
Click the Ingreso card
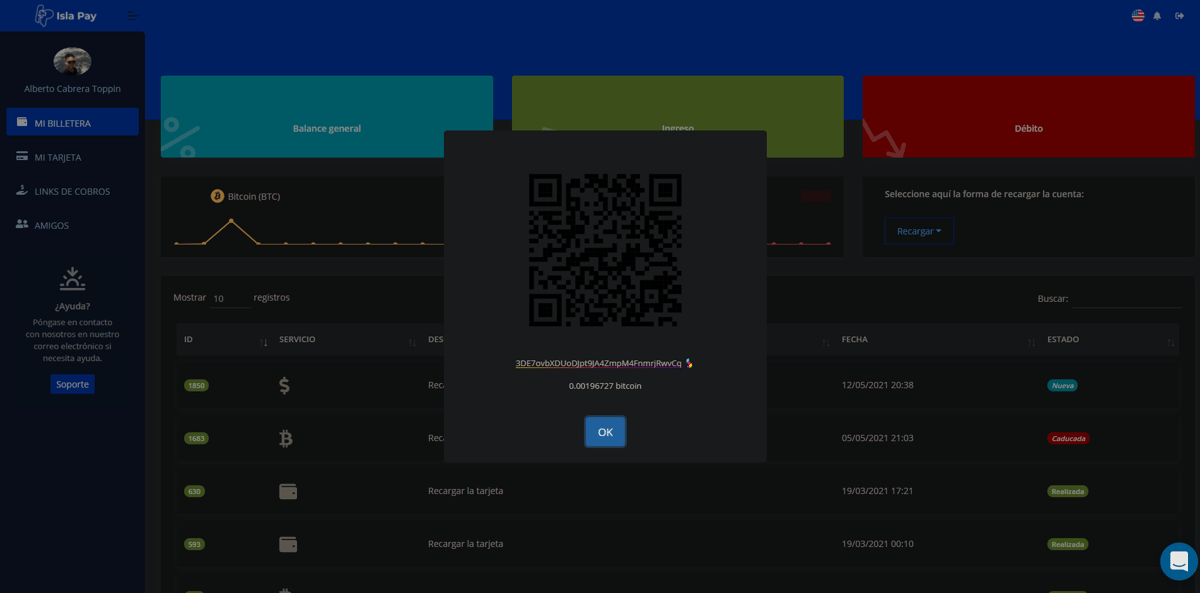678,104
